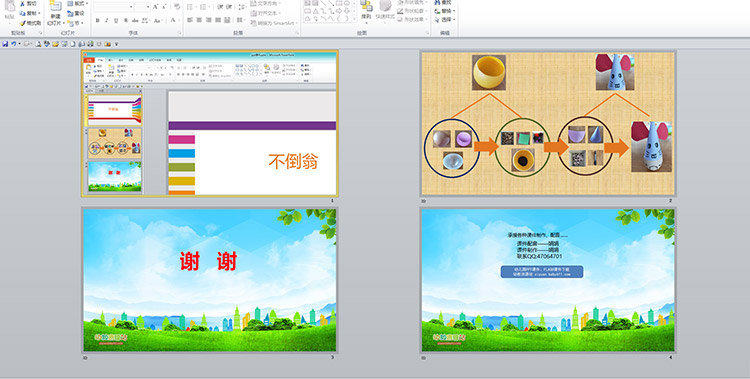Open the Align Text (对齐文本) dropdown
This screenshot has width=750, height=379.
265,13
